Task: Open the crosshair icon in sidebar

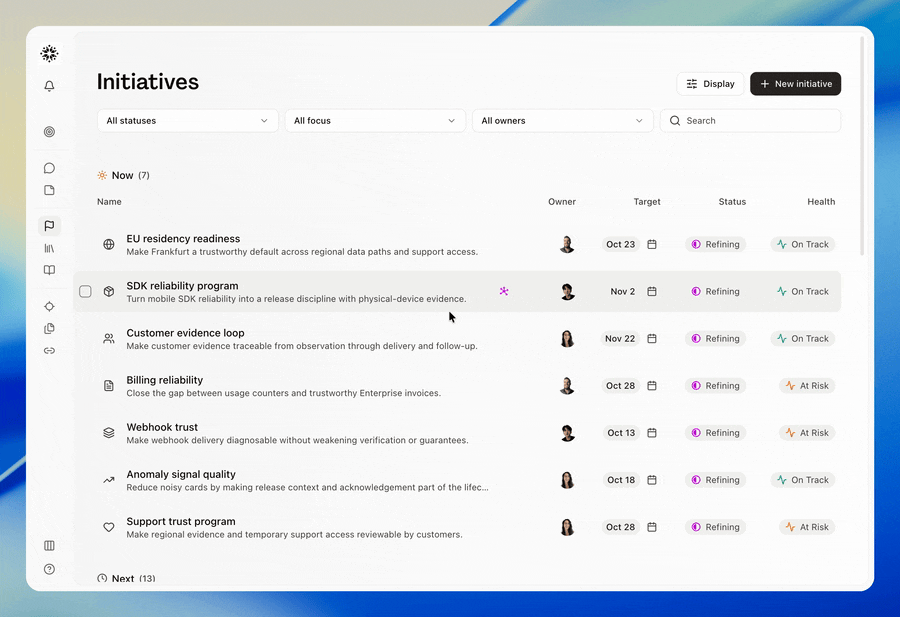Action: tap(49, 306)
